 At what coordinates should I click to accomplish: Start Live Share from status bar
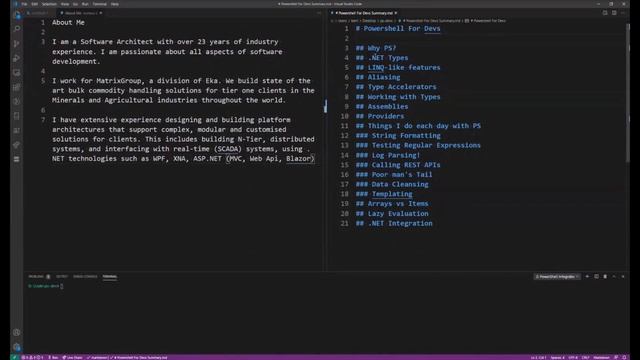72,358
